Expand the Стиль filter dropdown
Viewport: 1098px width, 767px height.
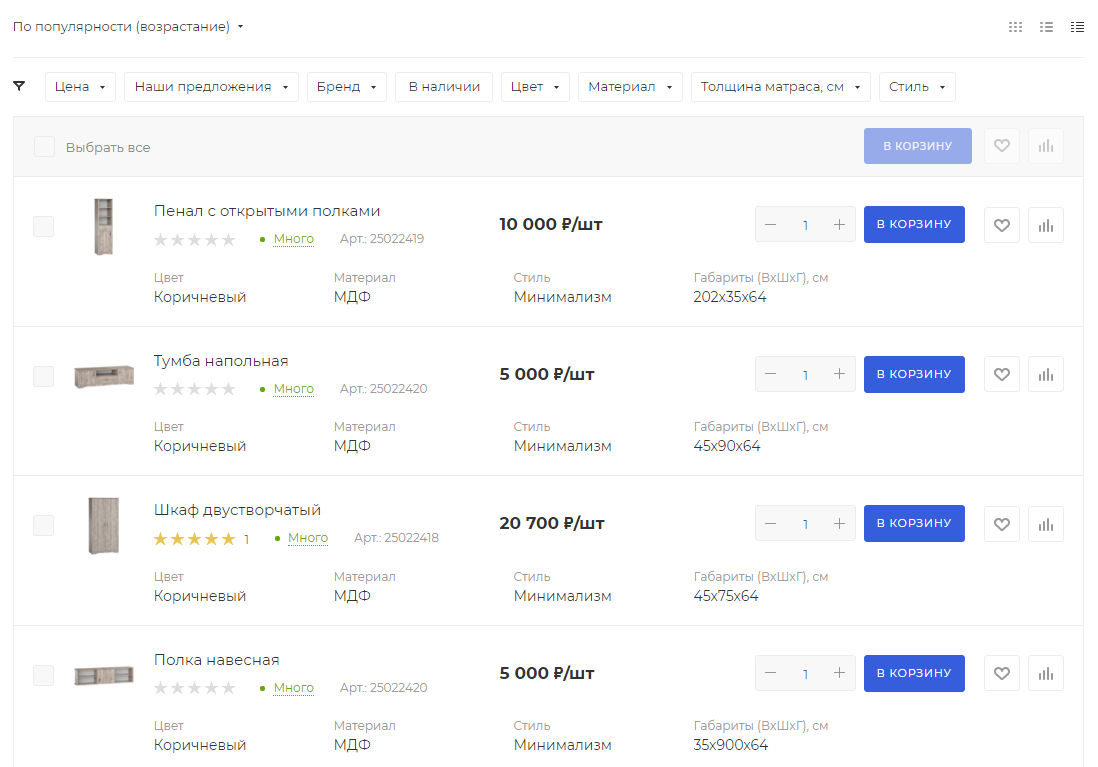917,87
